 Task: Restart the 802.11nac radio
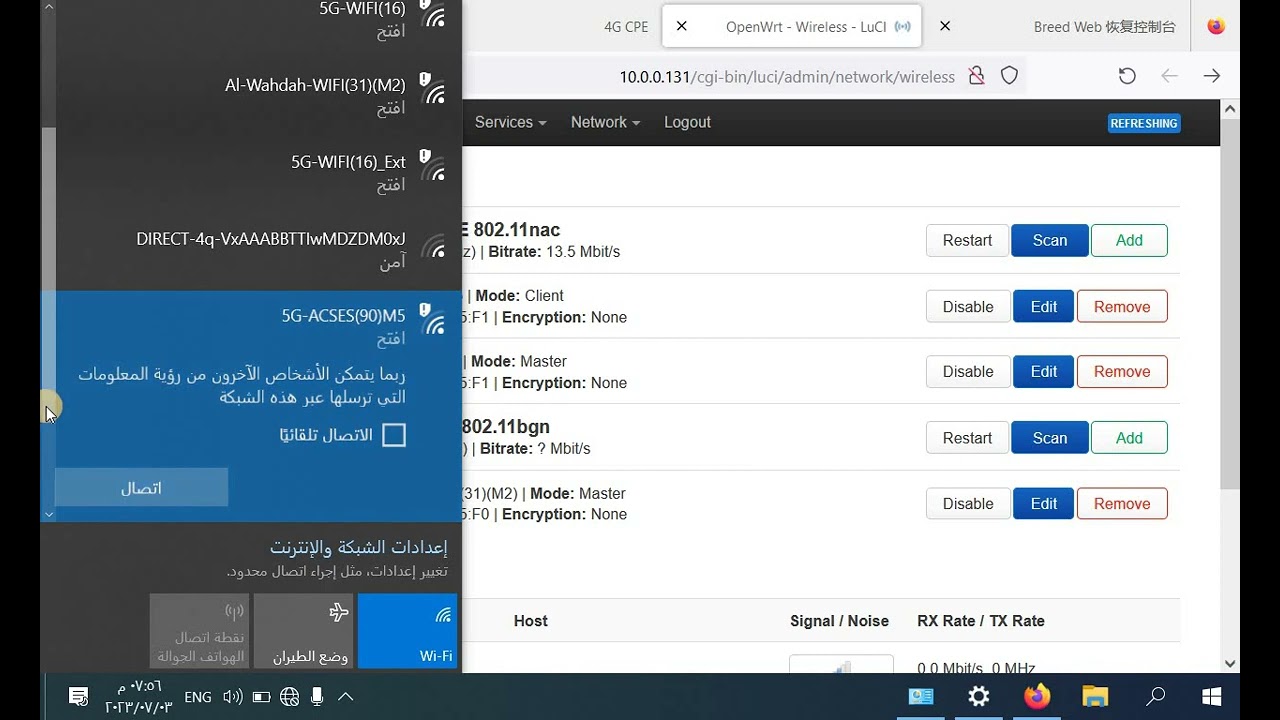(x=967, y=240)
